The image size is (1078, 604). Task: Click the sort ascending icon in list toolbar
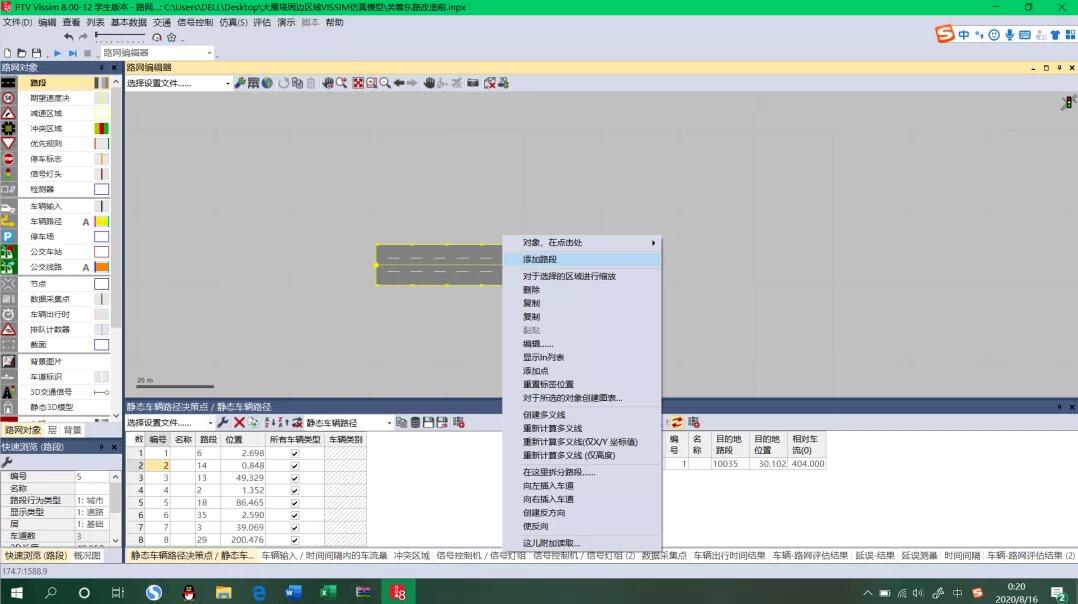coord(270,422)
